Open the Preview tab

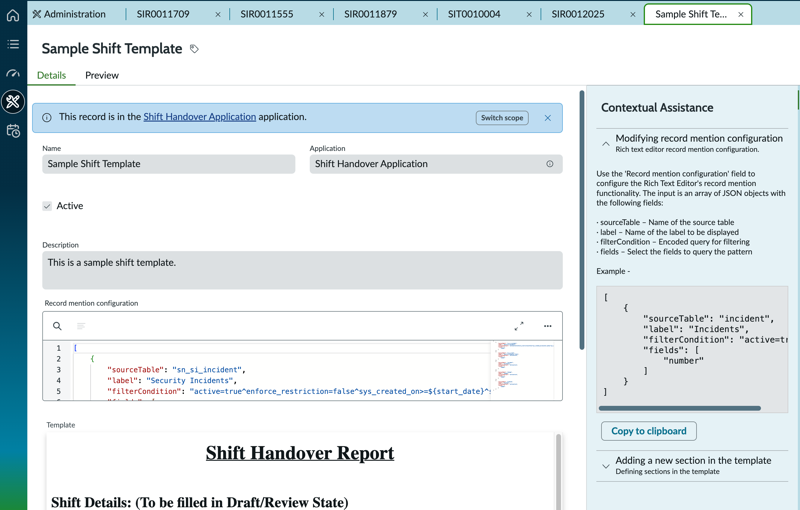(102, 75)
